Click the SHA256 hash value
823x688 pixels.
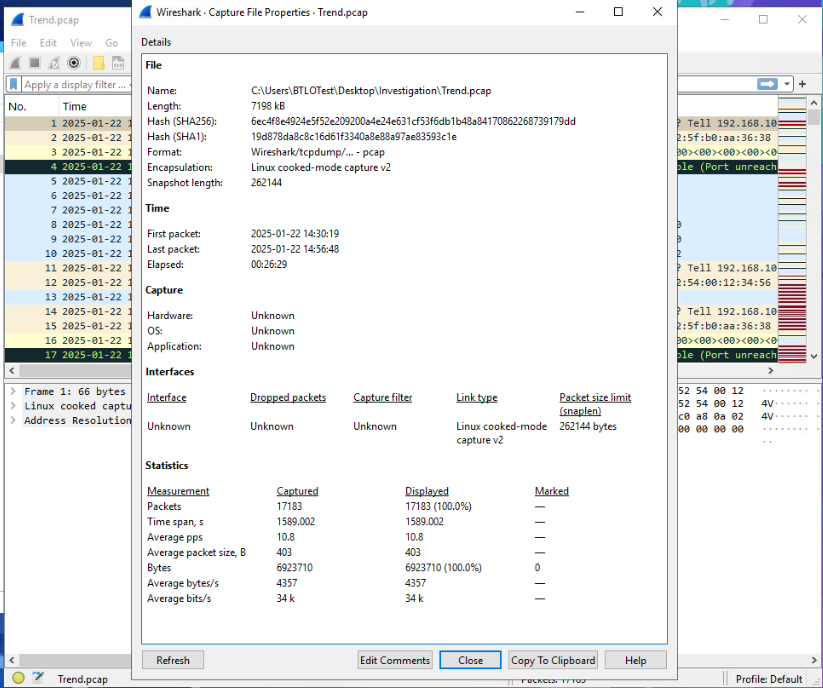[413, 121]
